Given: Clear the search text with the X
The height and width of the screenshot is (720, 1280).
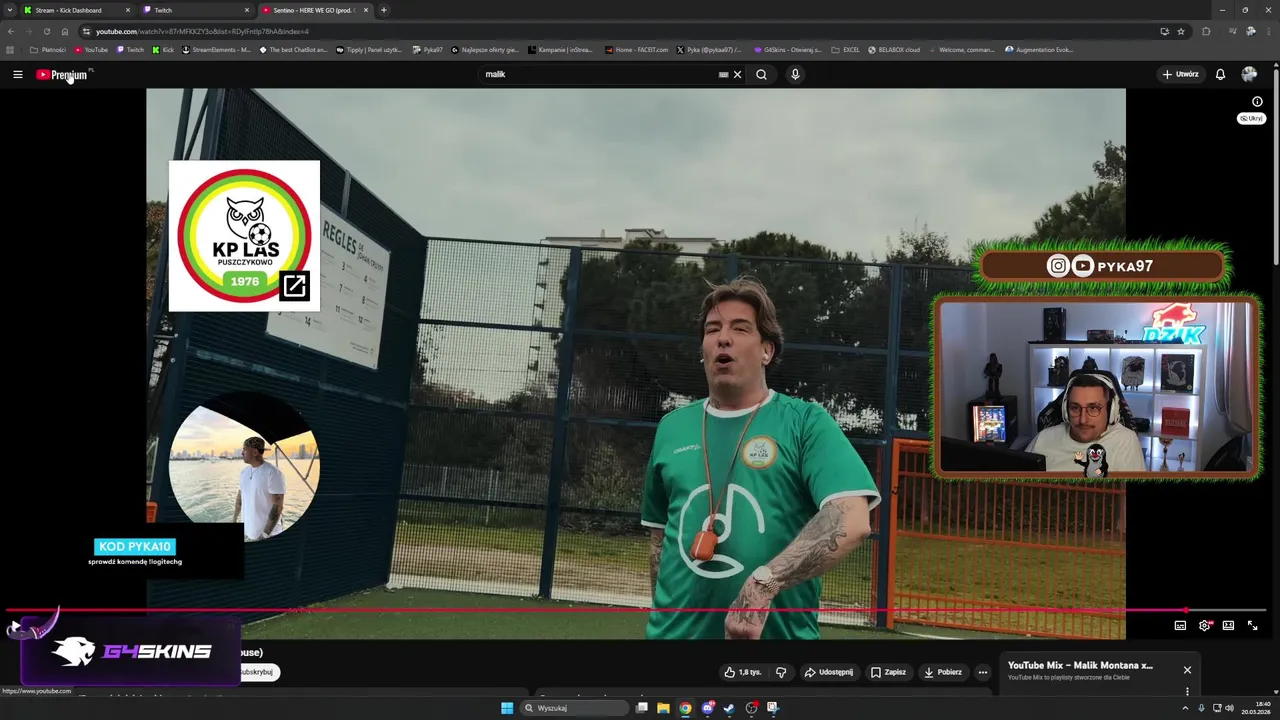Looking at the screenshot, I should click(738, 74).
